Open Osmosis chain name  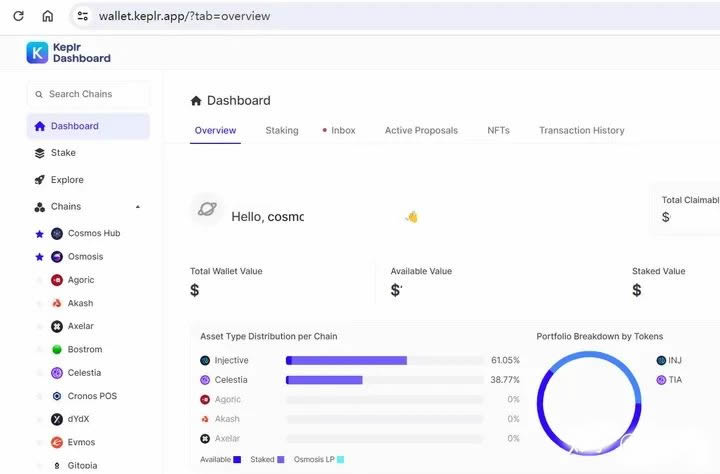point(85,256)
